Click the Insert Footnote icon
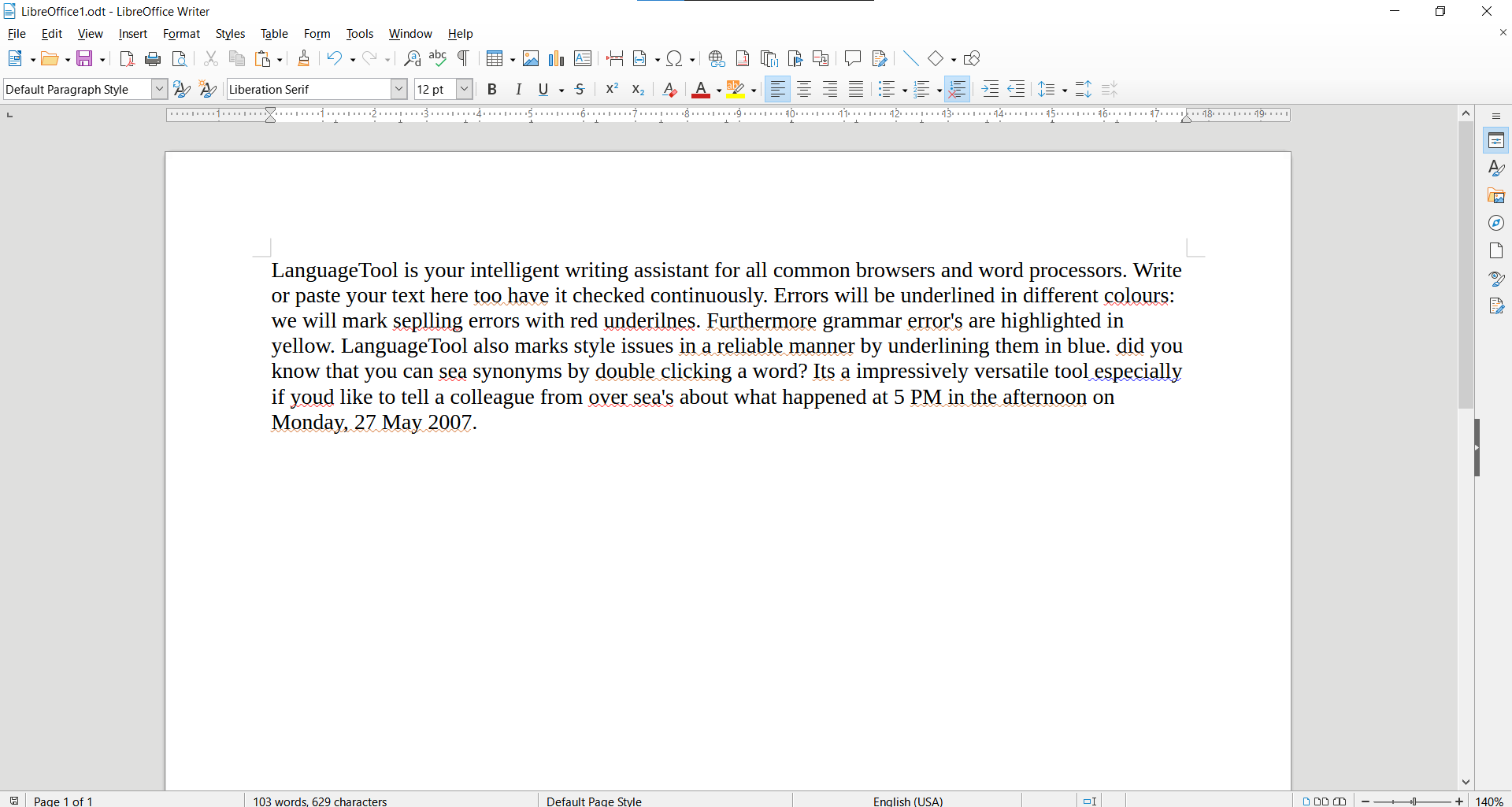Viewport: 1512px width, 807px height. point(743,59)
